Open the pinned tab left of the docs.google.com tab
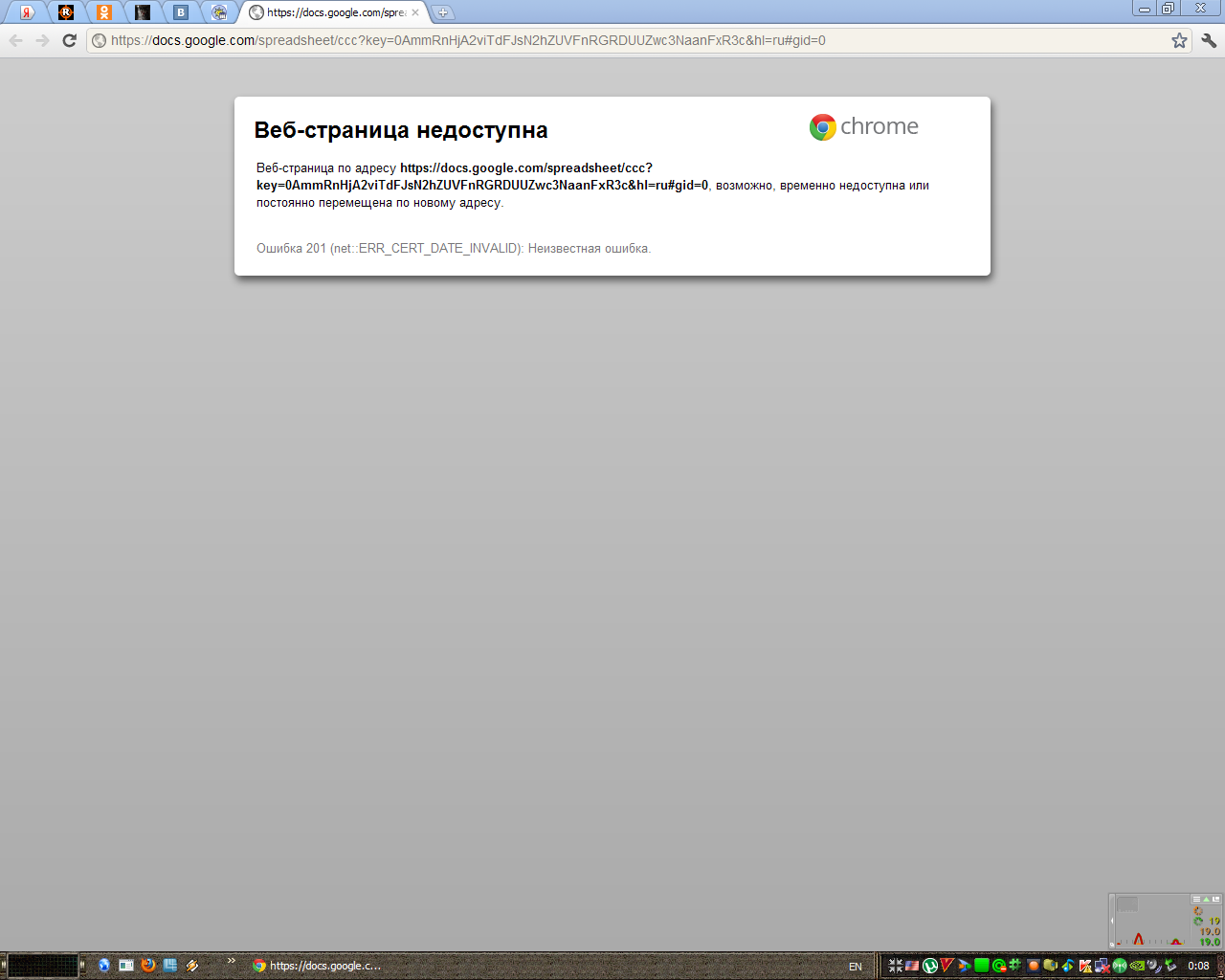This screenshot has width=1225, height=980. pyautogui.click(x=219, y=12)
